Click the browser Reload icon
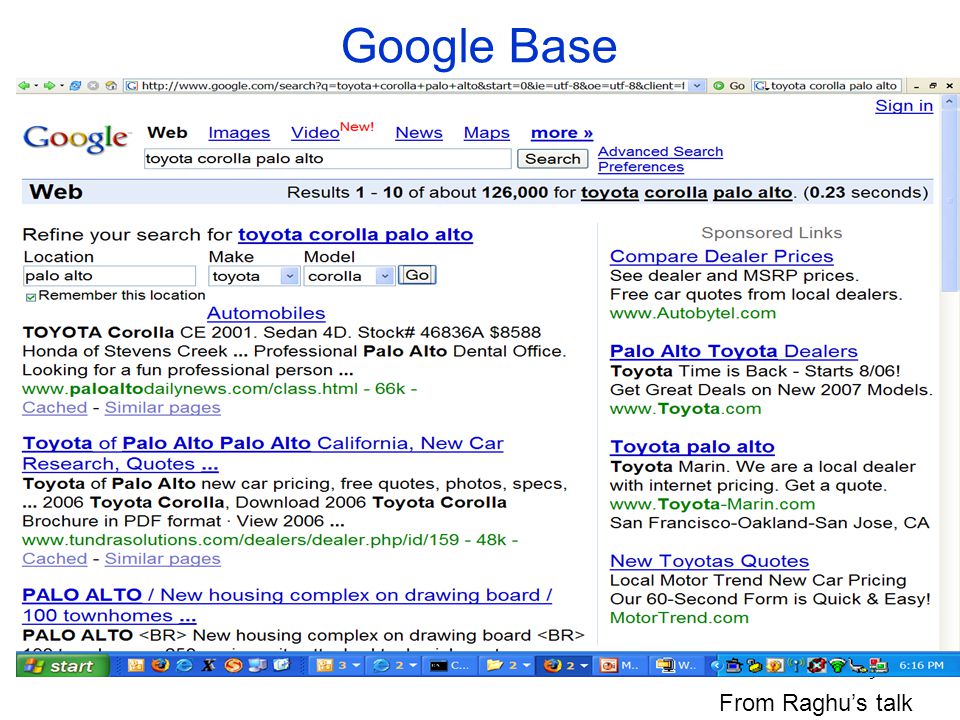This screenshot has width=960, height=720. pyautogui.click(x=75, y=86)
